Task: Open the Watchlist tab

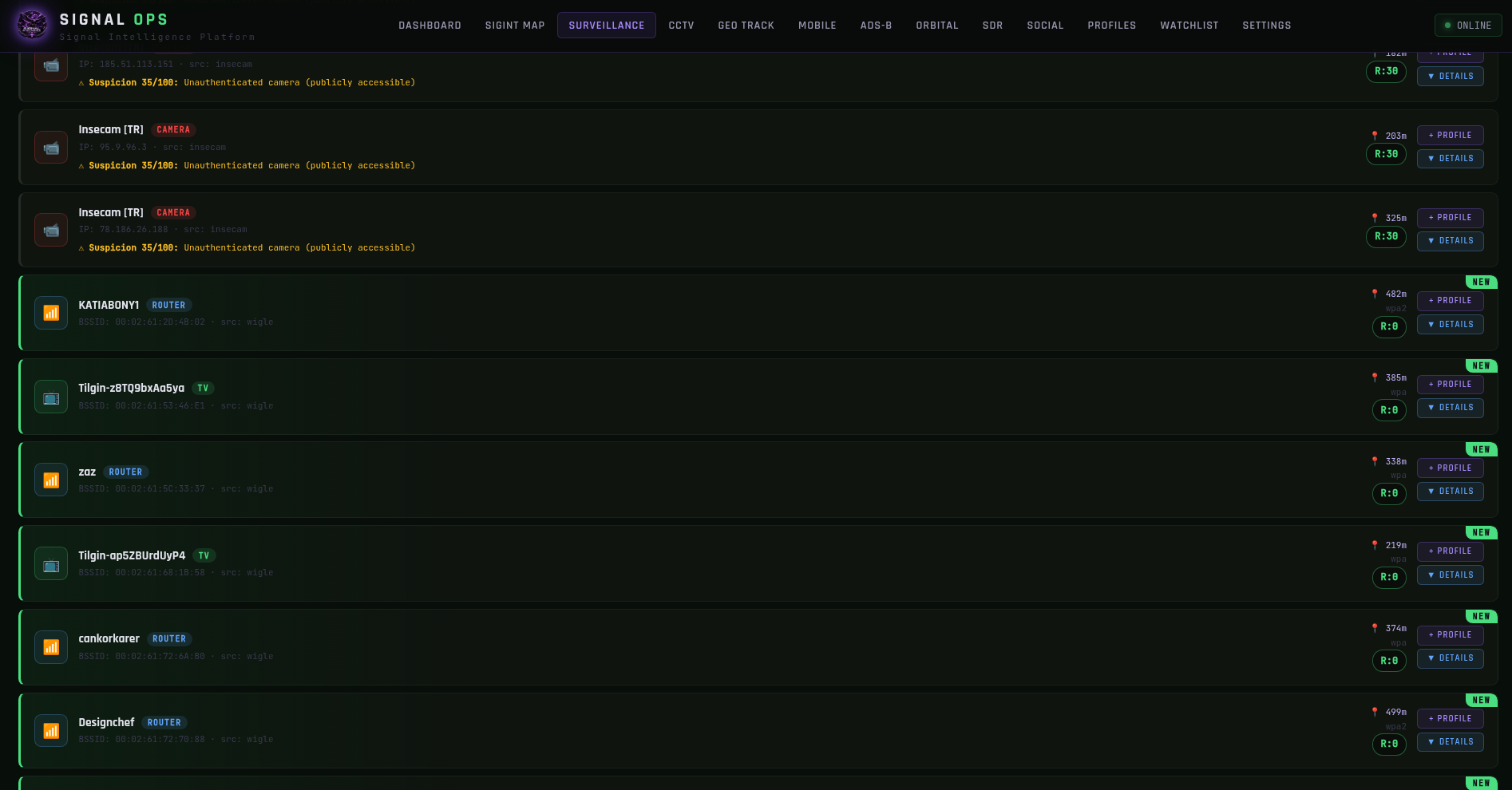Action: (x=1189, y=26)
